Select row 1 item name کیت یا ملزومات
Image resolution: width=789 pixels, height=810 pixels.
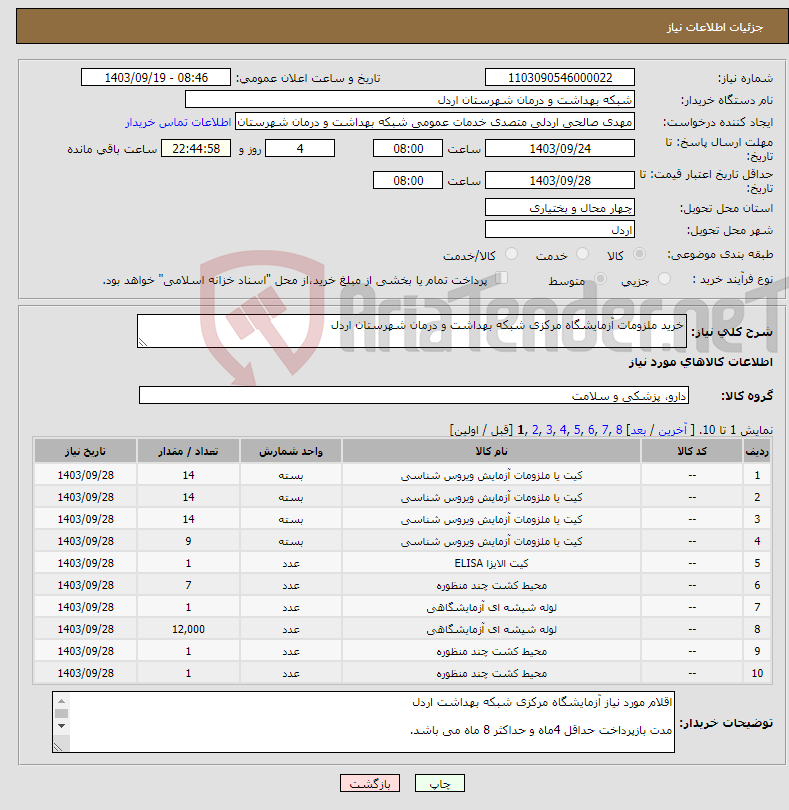[x=491, y=475]
